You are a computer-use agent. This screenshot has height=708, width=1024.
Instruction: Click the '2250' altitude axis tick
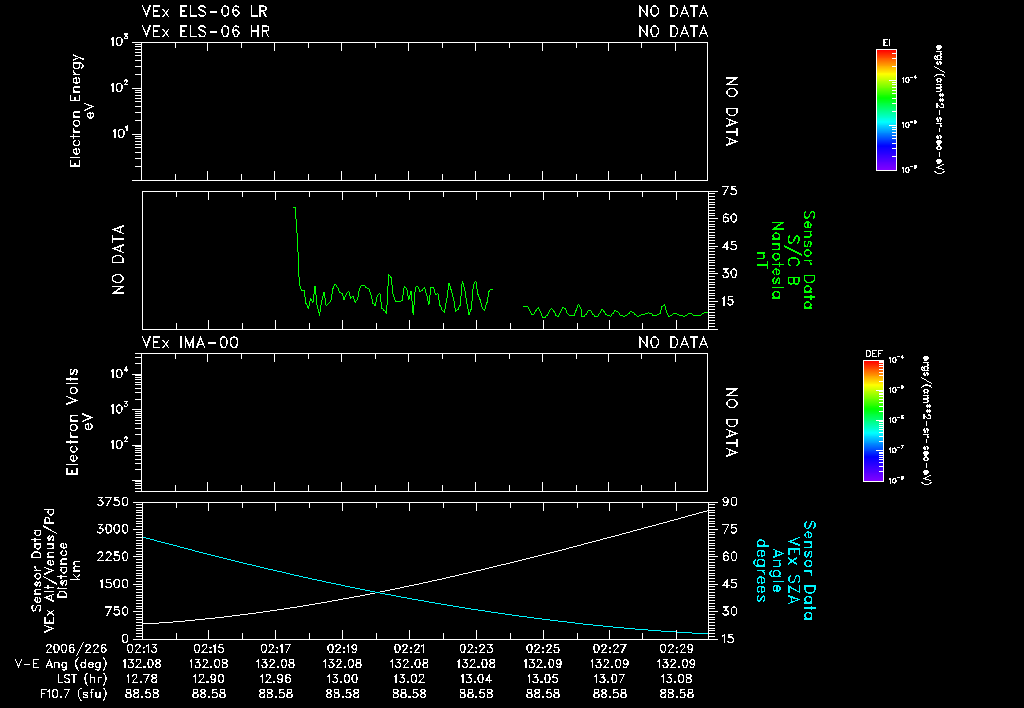point(112,557)
